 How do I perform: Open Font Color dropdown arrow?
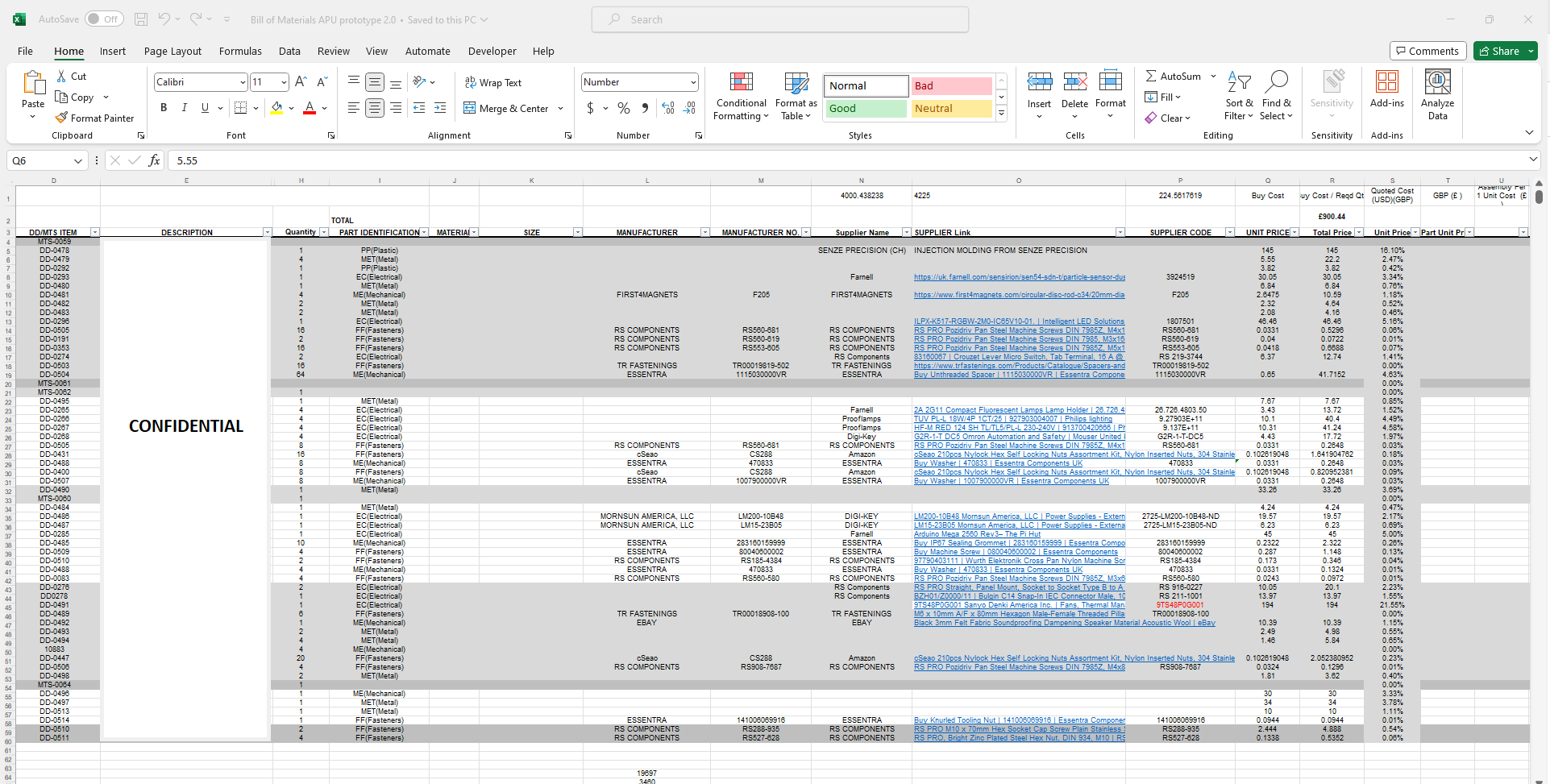325,108
